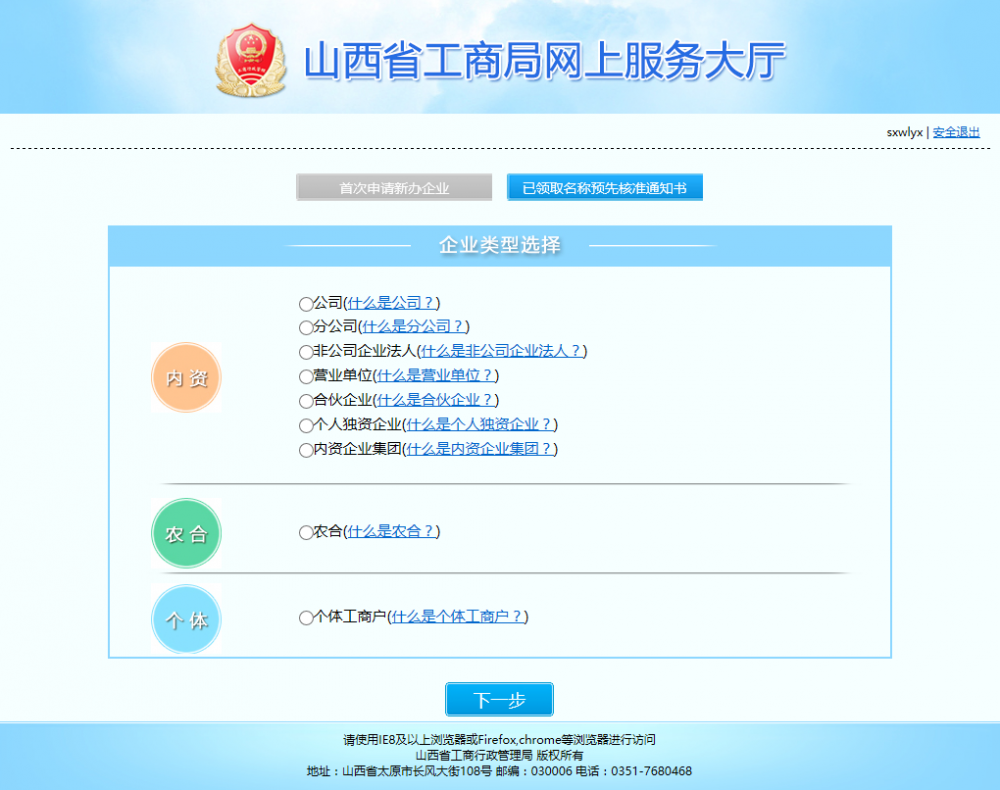Click the blue 个体 category badge

186,620
